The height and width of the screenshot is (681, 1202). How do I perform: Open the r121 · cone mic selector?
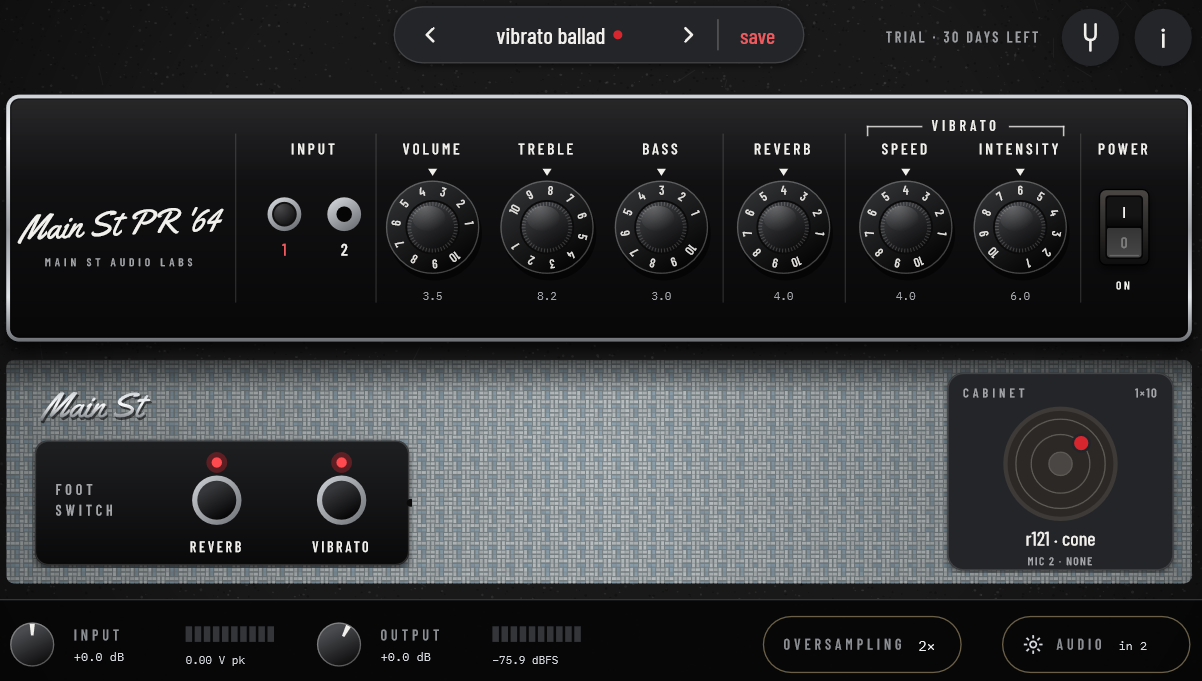point(1060,540)
